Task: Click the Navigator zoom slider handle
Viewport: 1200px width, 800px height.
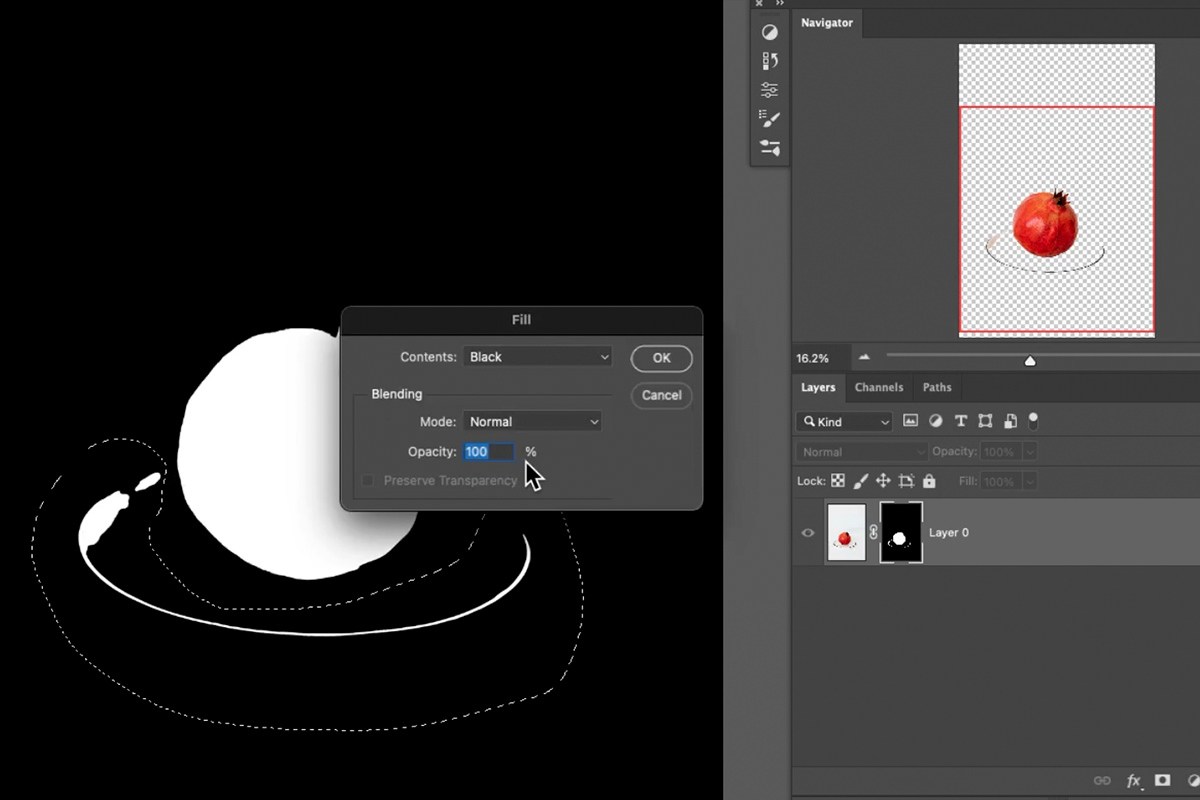Action: click(x=1030, y=361)
